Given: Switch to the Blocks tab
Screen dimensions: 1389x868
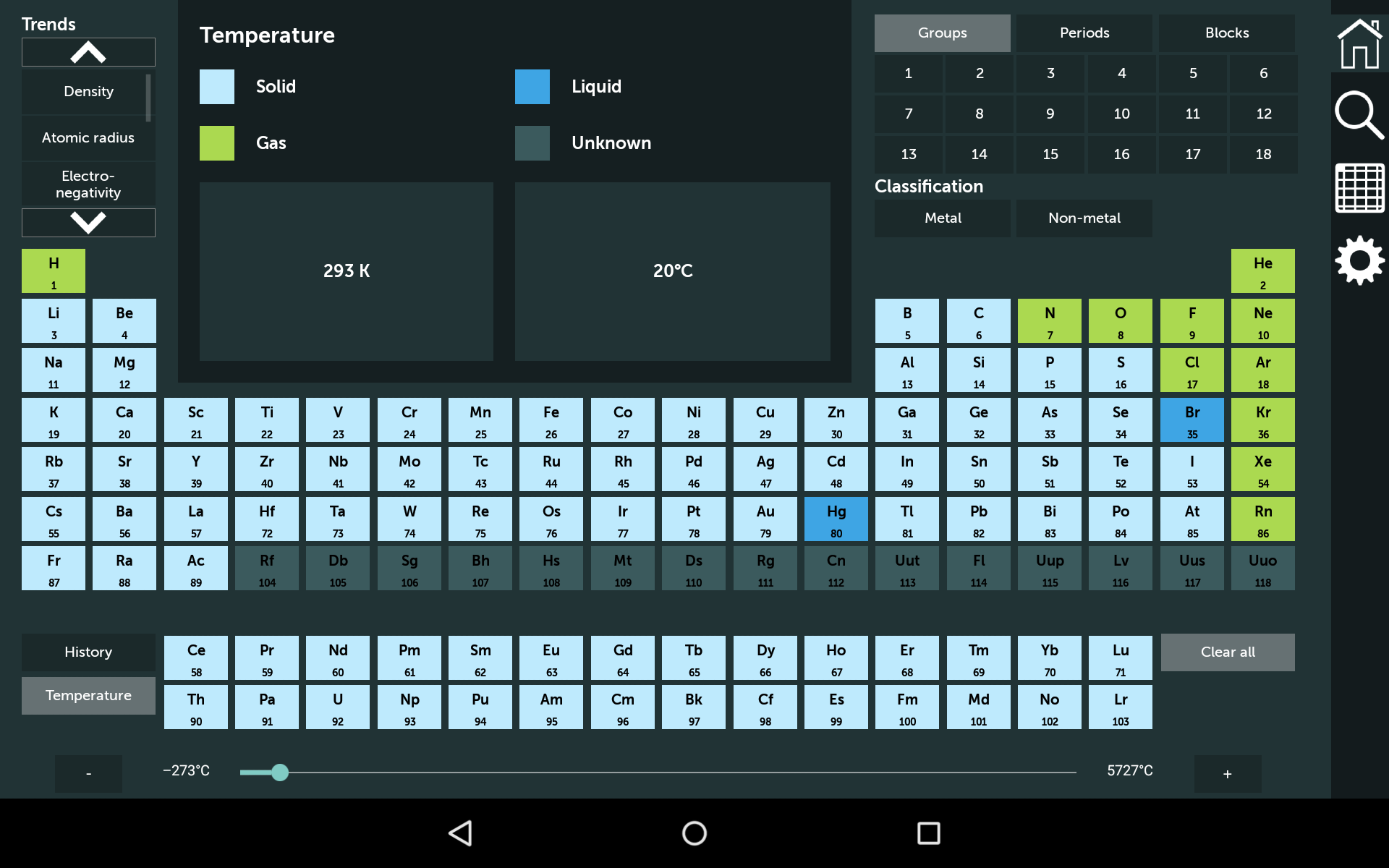Looking at the screenshot, I should pyautogui.click(x=1226, y=33).
